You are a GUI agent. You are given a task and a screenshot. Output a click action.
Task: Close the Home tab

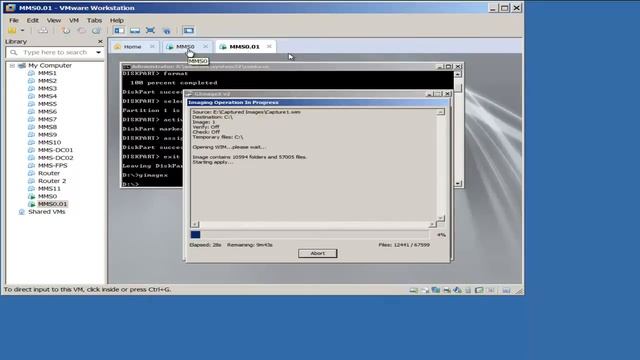152,47
